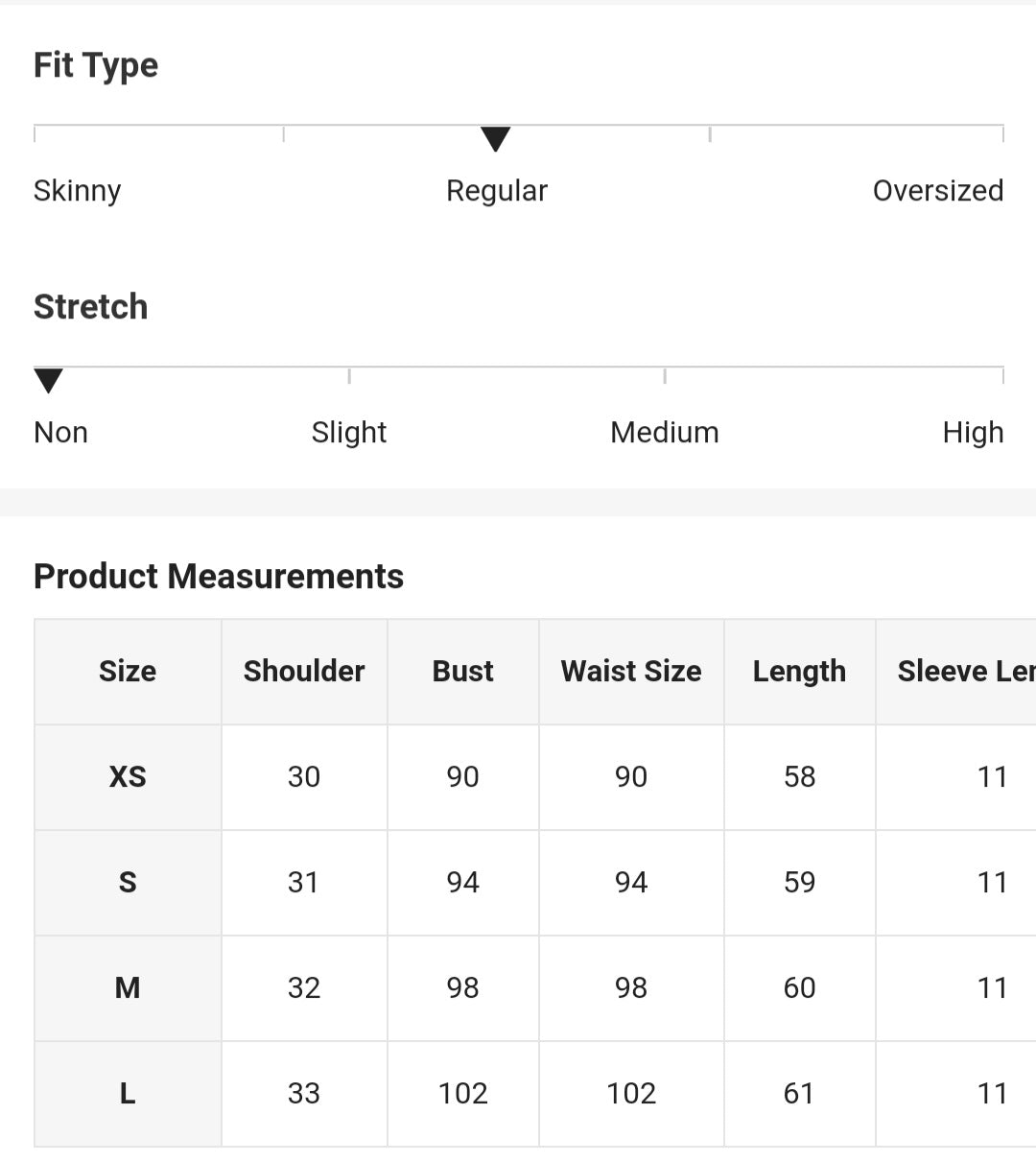Select the Skinny fit label
This screenshot has height=1162, width=1036.
point(78,191)
